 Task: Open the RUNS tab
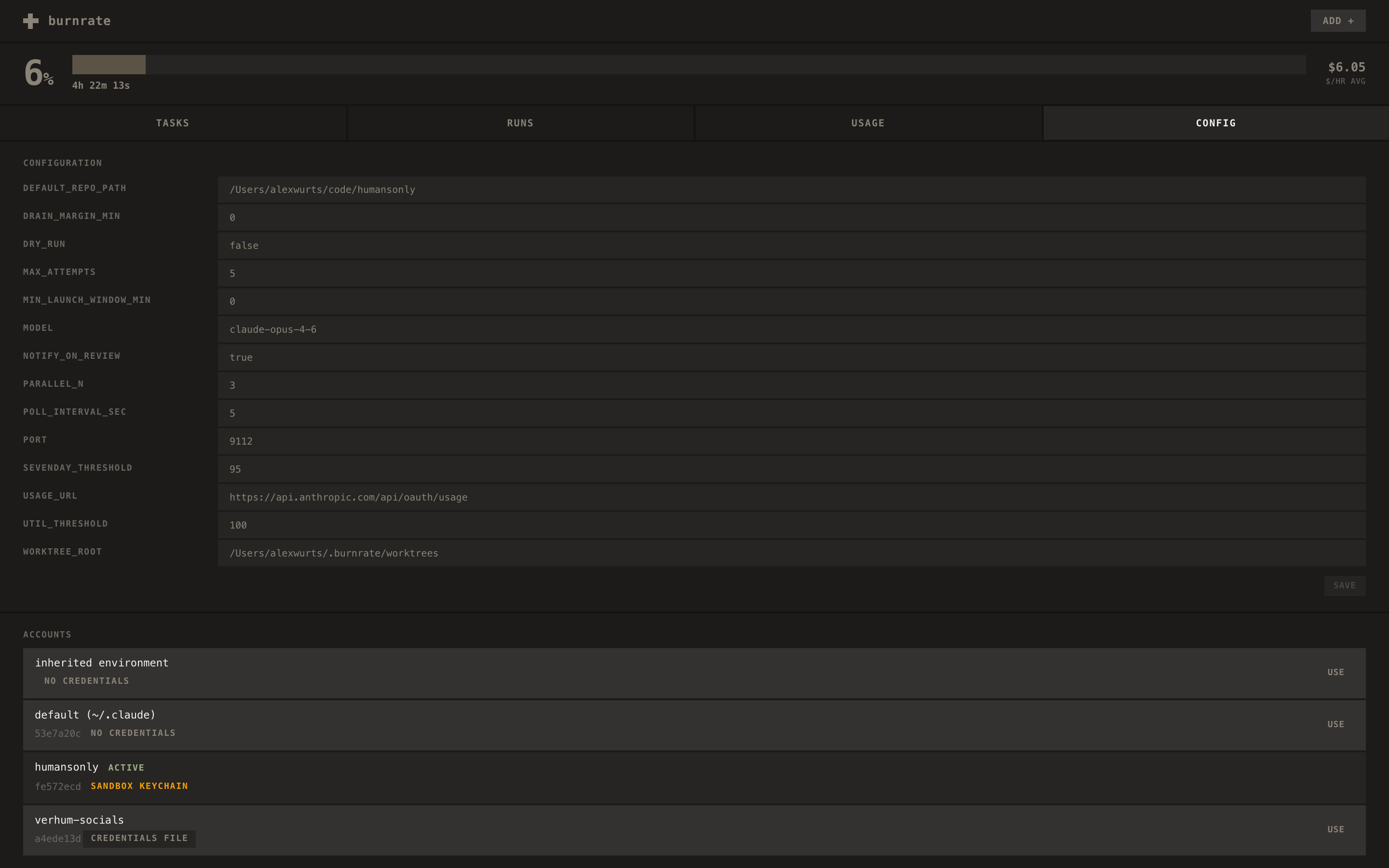(x=520, y=123)
